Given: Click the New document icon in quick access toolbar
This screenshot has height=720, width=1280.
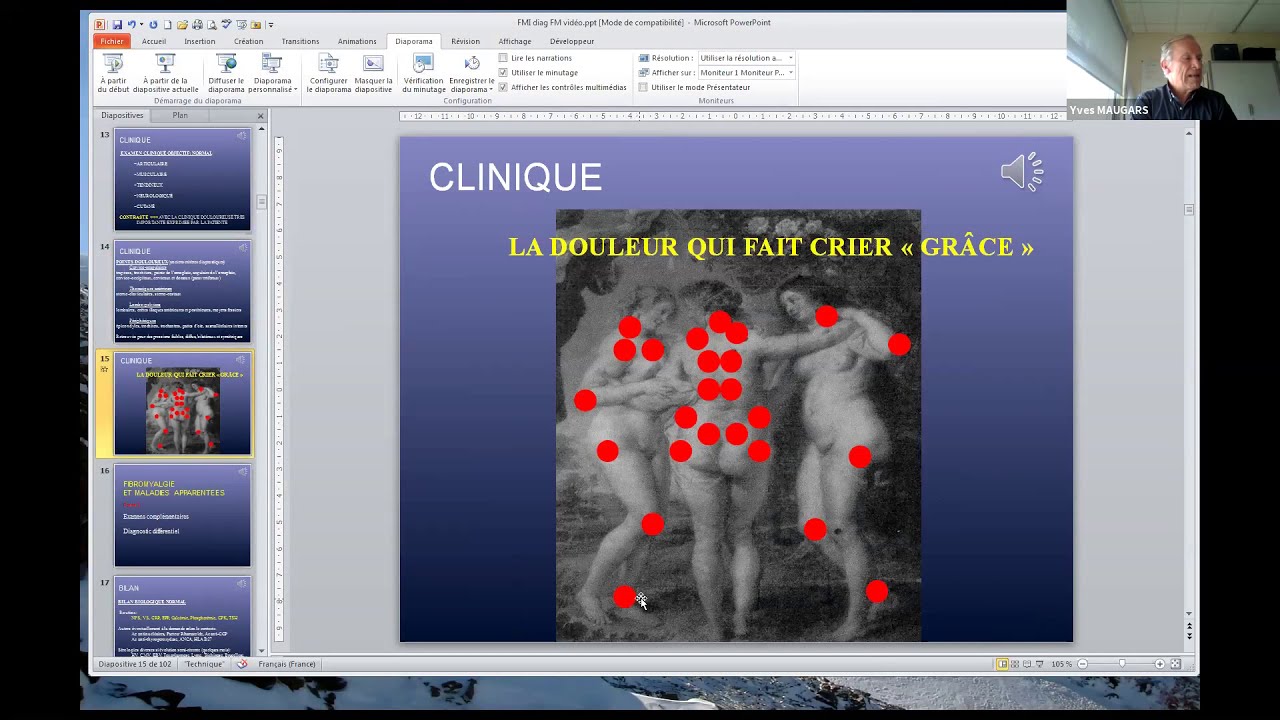Looking at the screenshot, I should pyautogui.click(x=167, y=25).
